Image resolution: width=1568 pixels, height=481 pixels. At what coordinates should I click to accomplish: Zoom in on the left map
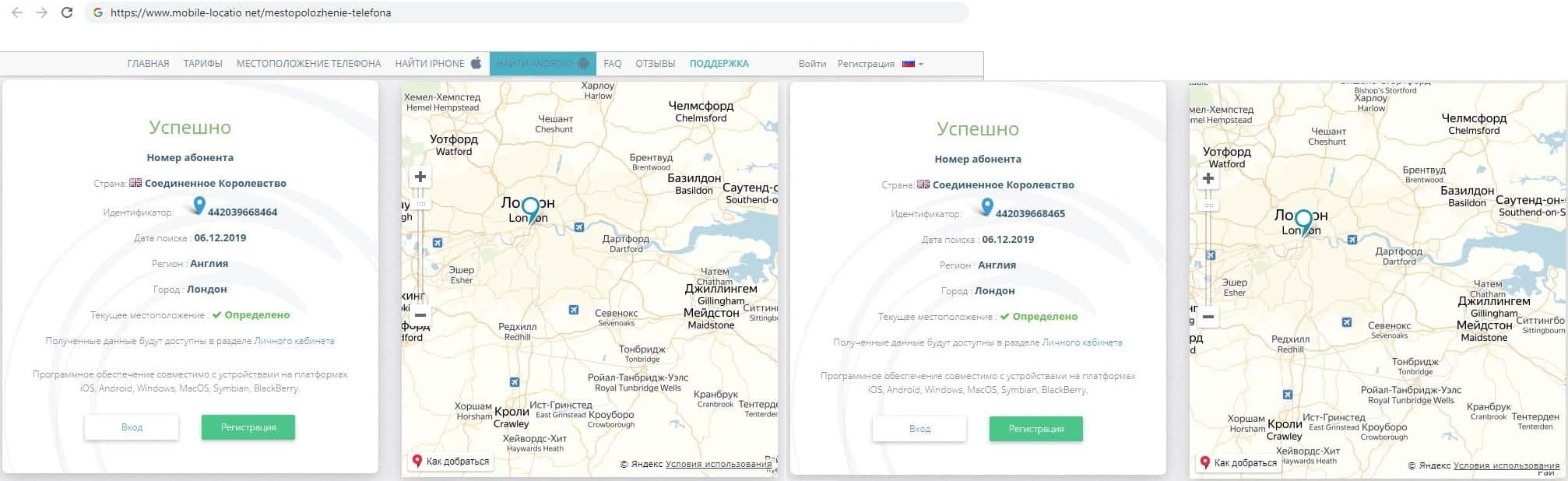(420, 177)
